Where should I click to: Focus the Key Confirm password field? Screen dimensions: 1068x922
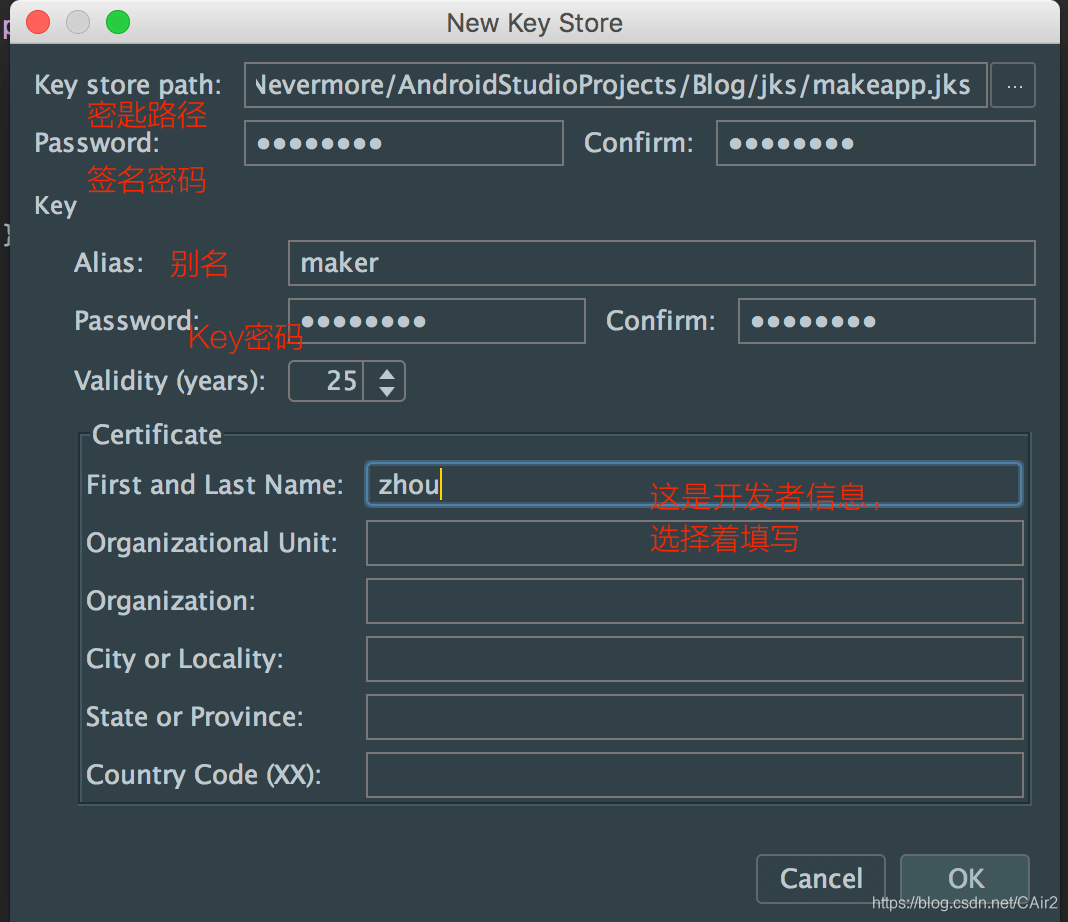885,321
